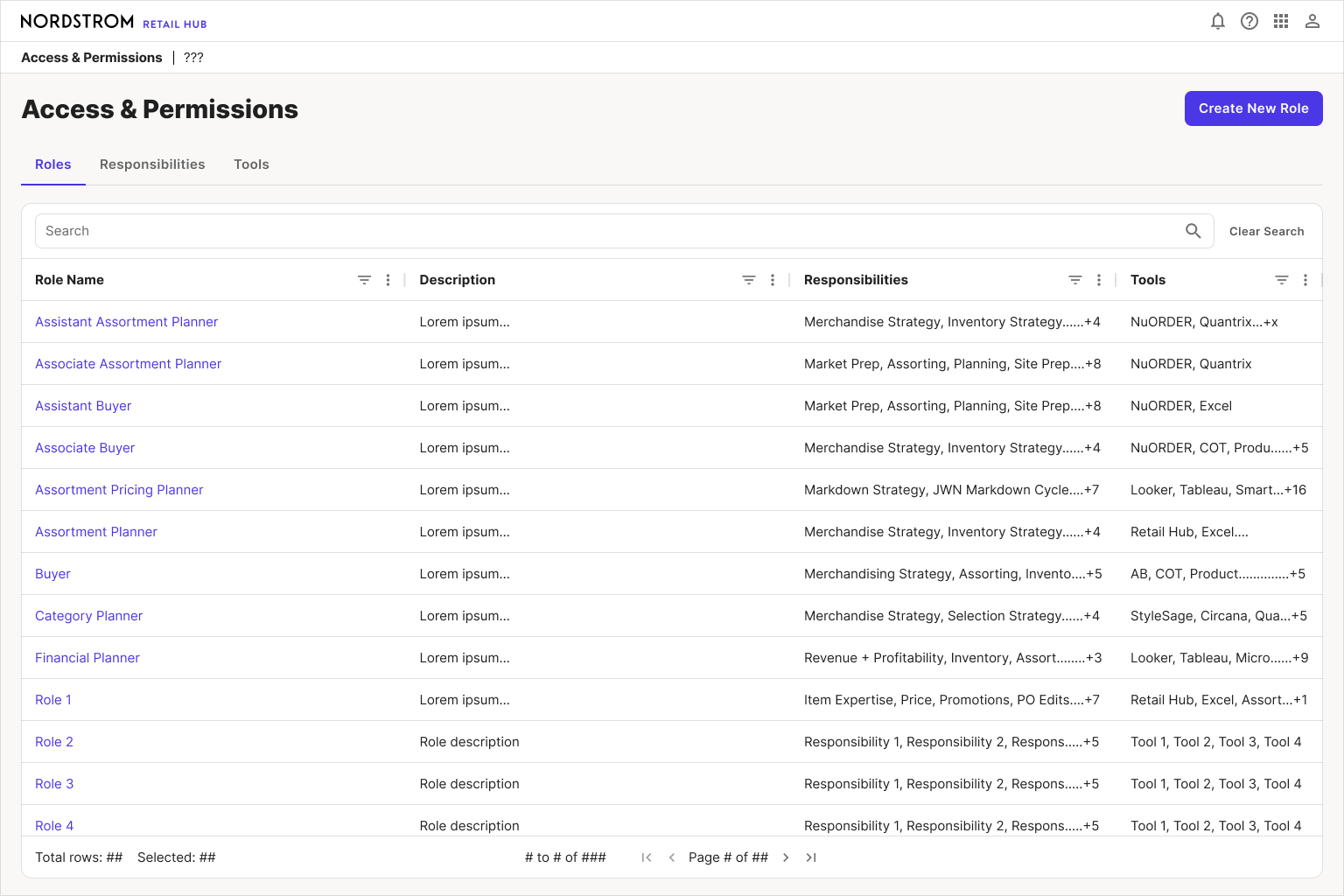Filter the Role Name column
Viewport: 1344px width, 896px height.
click(x=365, y=280)
